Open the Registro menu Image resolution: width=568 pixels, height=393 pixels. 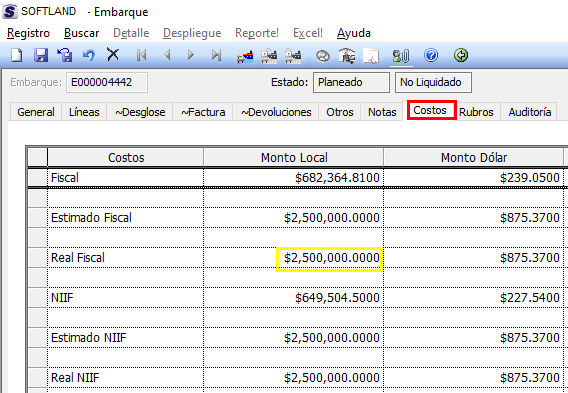[28, 33]
